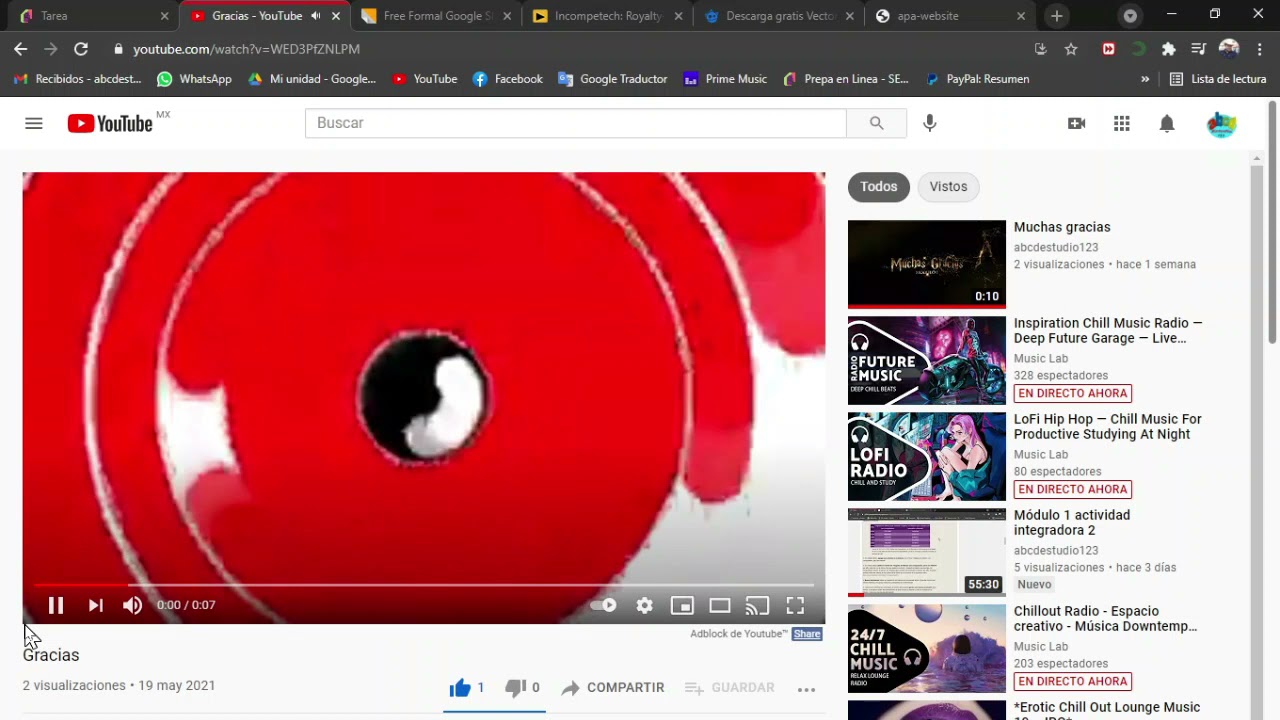This screenshot has height=720, width=1280.
Task: Switch to the Descarga gratis Vector tab
Action: pyautogui.click(x=780, y=16)
